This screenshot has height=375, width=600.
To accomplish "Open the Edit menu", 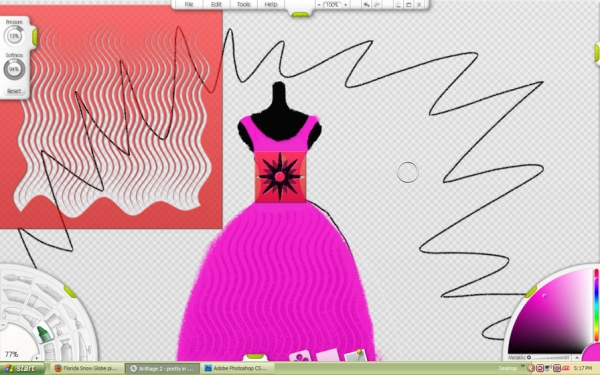I will [x=216, y=5].
